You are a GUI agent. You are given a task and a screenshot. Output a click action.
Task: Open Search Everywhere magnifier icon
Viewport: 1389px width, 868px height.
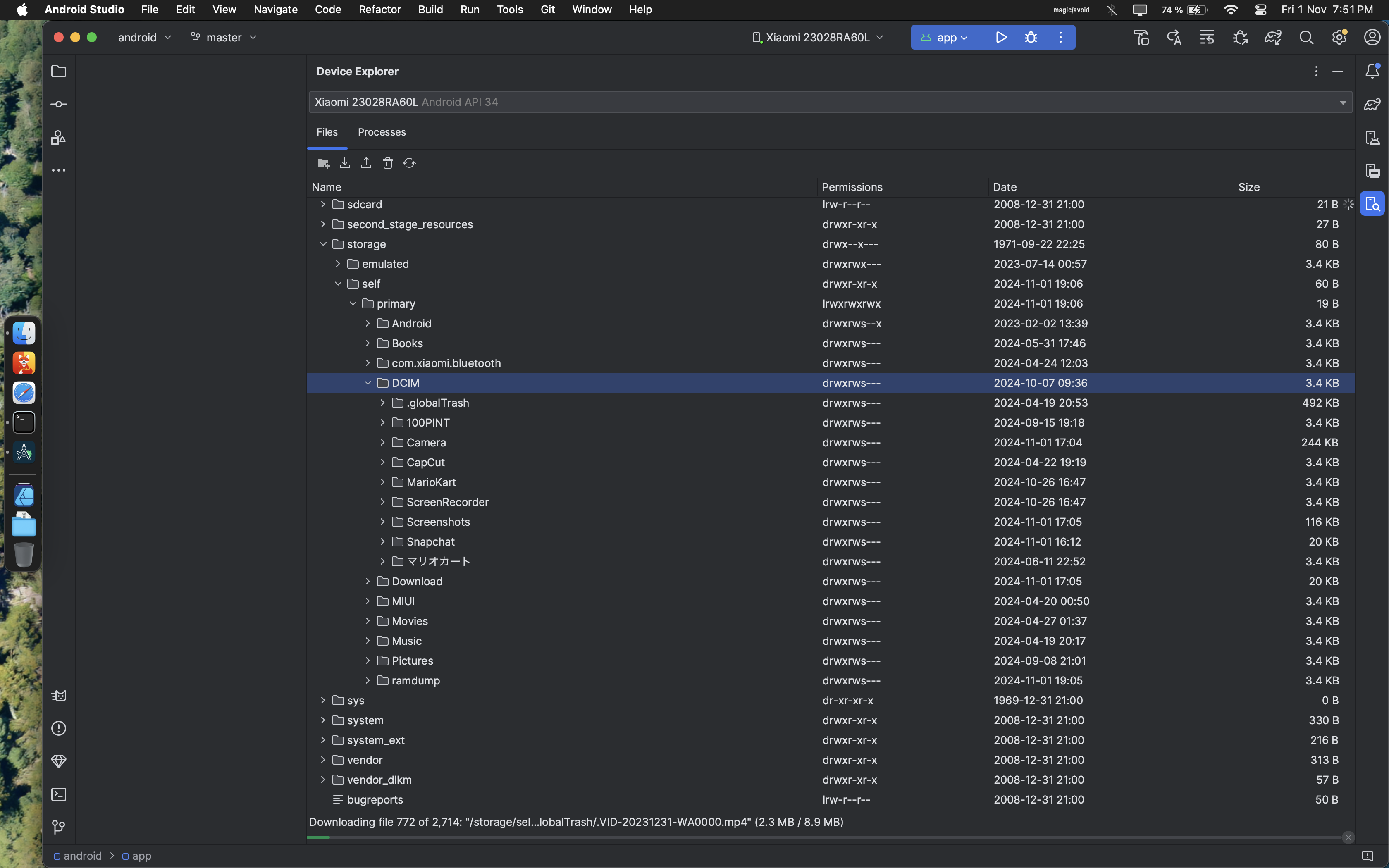point(1306,37)
